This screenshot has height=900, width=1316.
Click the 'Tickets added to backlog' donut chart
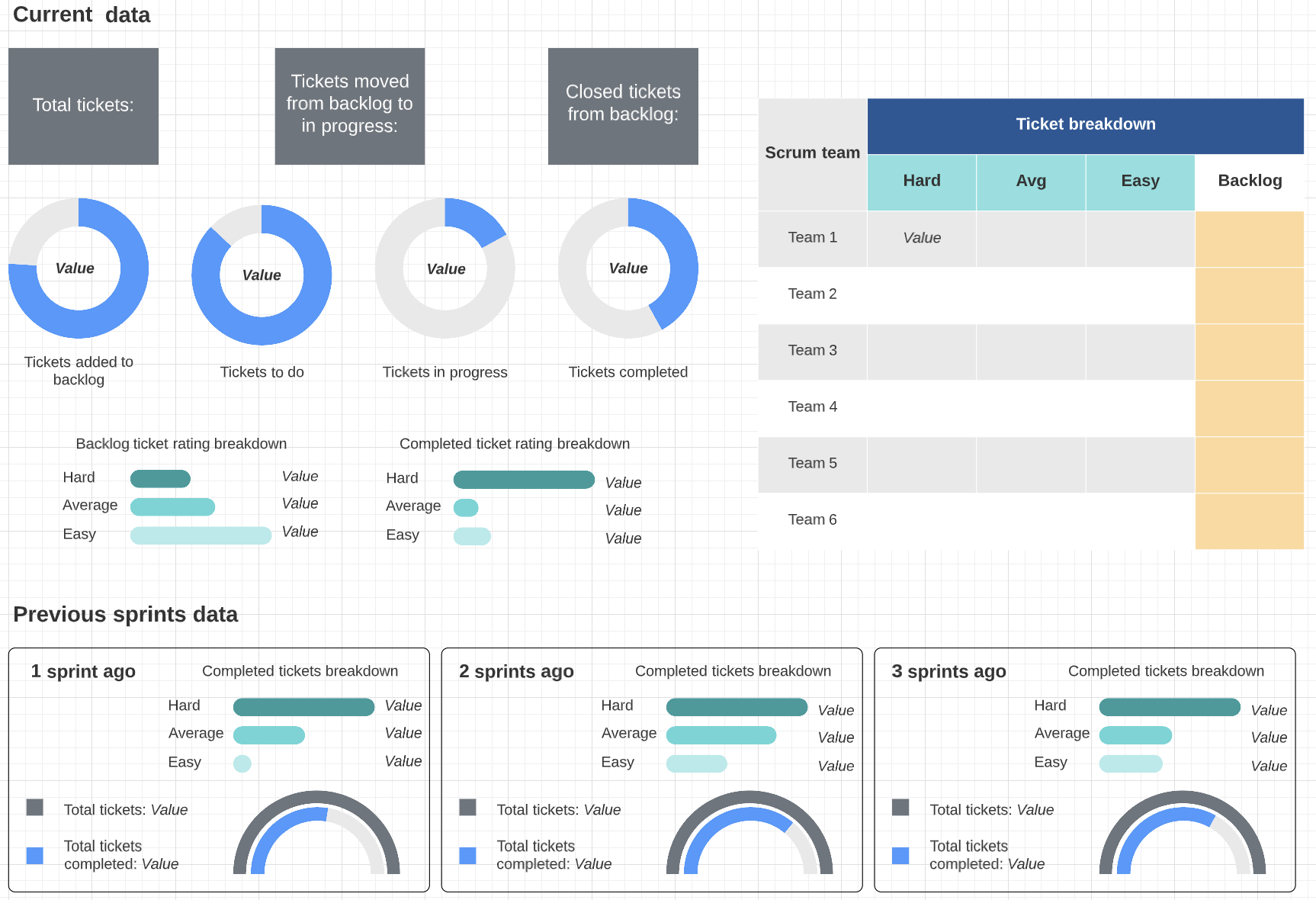pyautogui.click(x=79, y=268)
